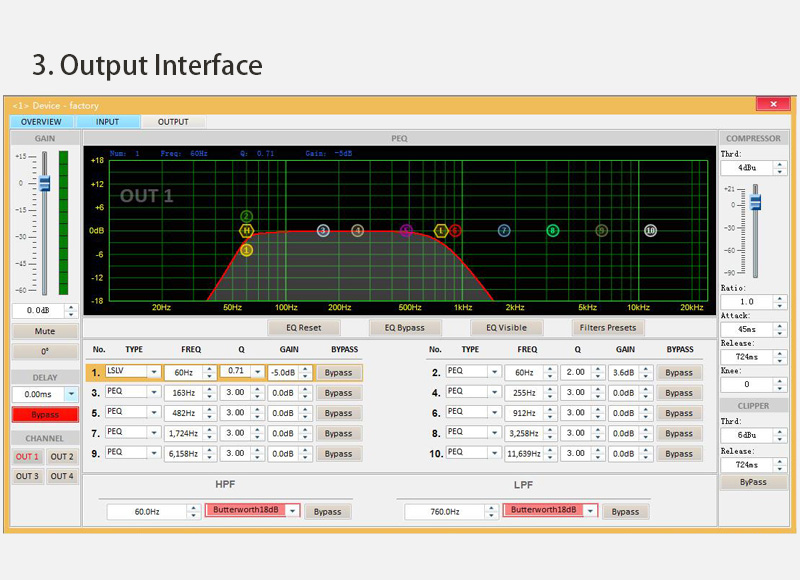Open Filters Presets
800x580 pixels.
[x=609, y=327]
